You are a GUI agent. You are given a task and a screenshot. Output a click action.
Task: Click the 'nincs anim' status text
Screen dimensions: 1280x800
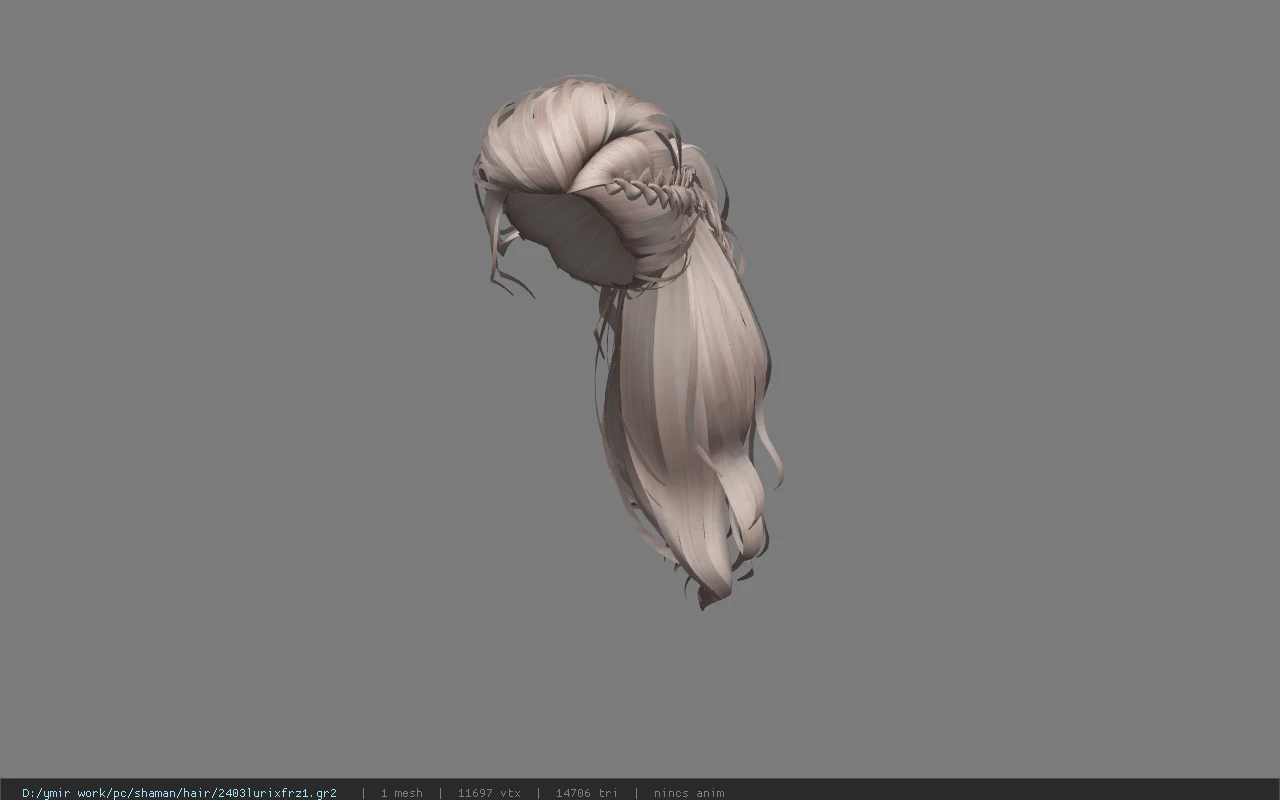(689, 793)
